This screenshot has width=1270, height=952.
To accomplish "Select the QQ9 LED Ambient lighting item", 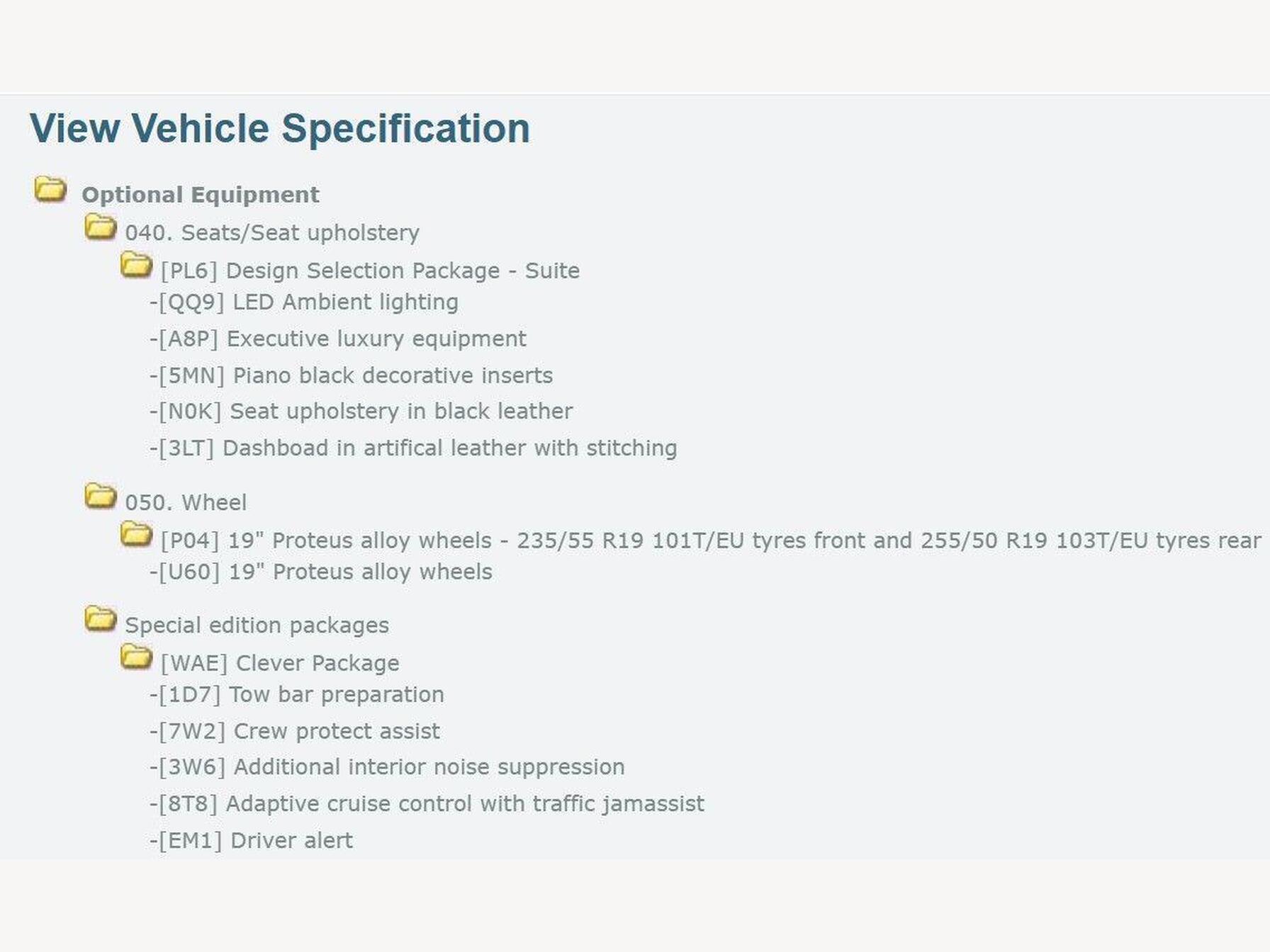I will click(x=305, y=302).
